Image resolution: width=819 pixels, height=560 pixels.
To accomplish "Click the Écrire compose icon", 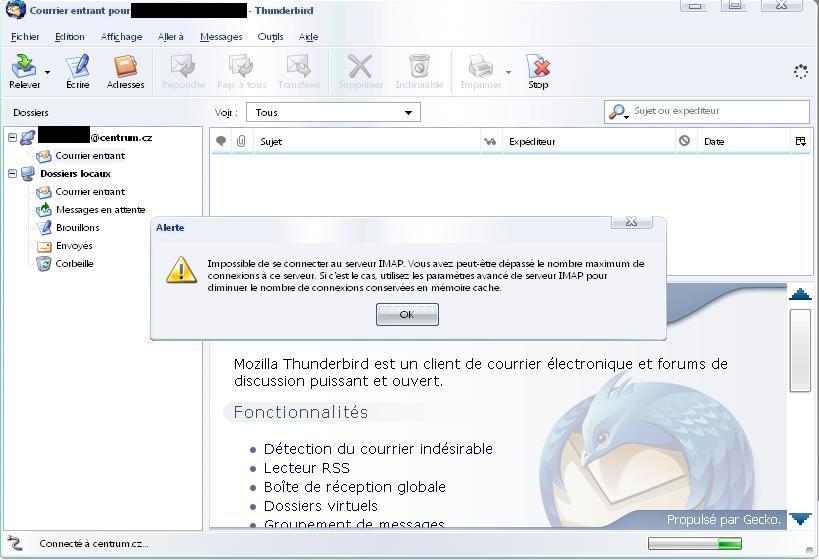I will 77,66.
